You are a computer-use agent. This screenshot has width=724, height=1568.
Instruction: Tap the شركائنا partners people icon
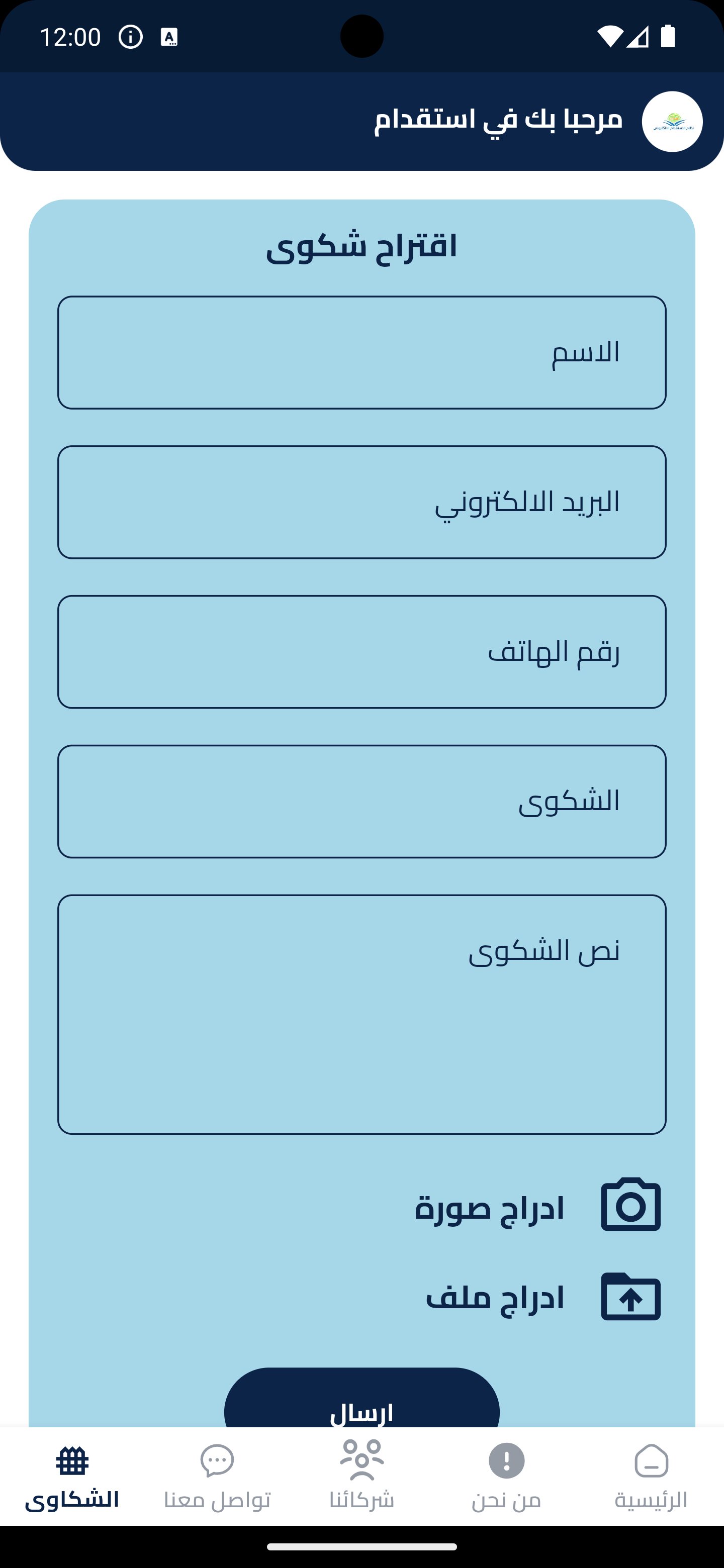point(361,1459)
